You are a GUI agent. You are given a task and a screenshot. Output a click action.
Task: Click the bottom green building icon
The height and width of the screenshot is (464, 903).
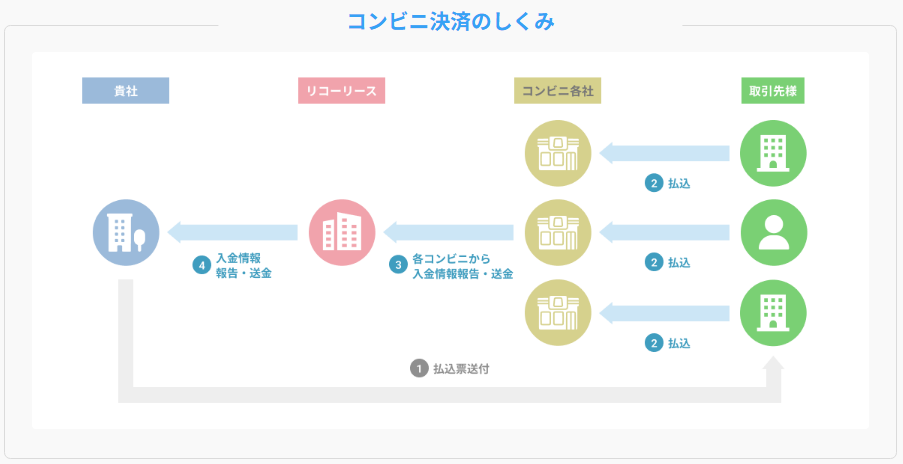(x=773, y=313)
